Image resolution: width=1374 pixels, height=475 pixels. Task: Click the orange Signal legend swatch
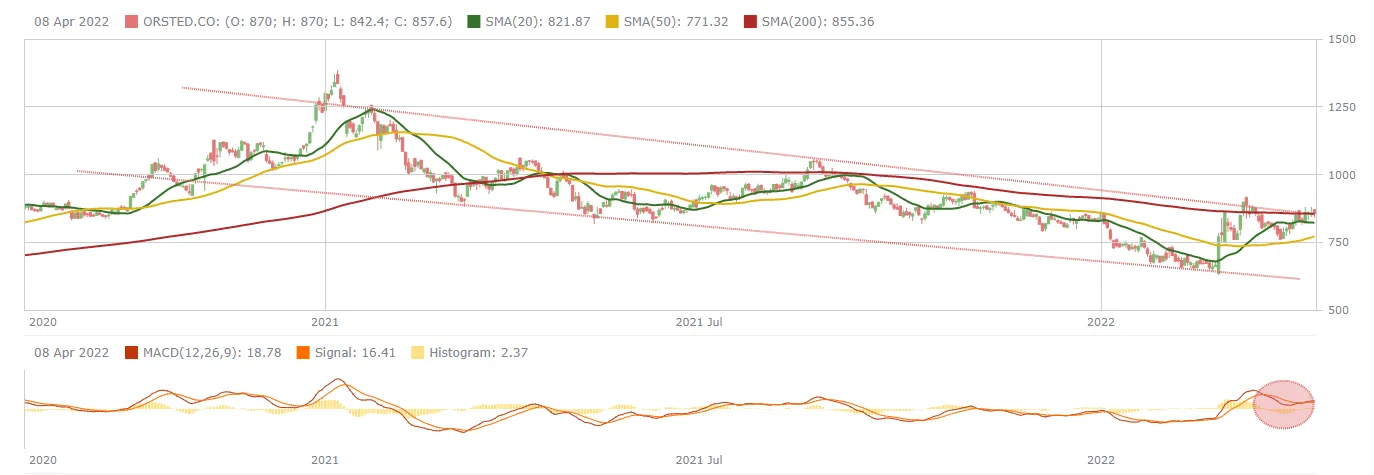(x=303, y=352)
